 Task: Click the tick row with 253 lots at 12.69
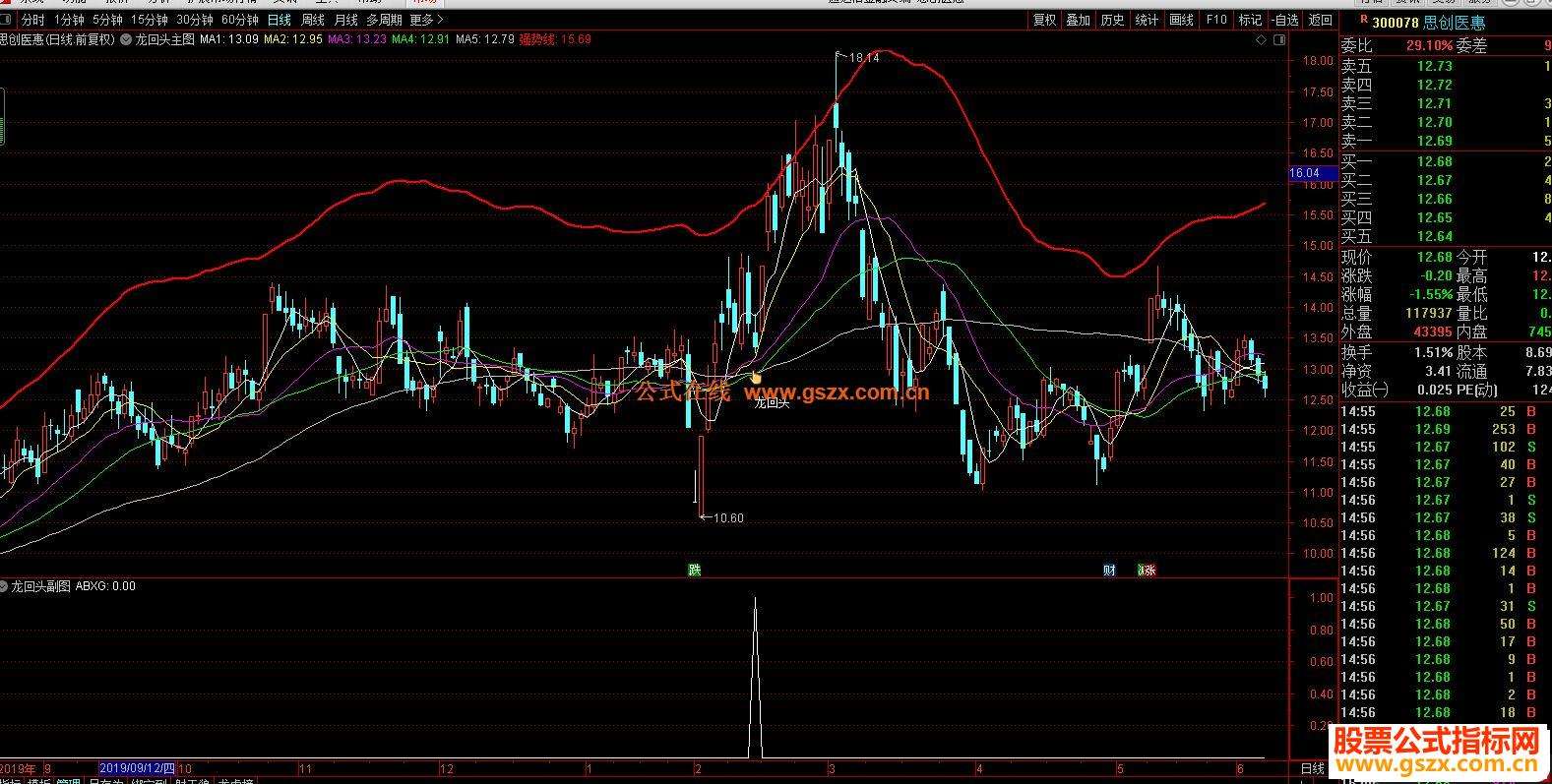pos(1445,429)
